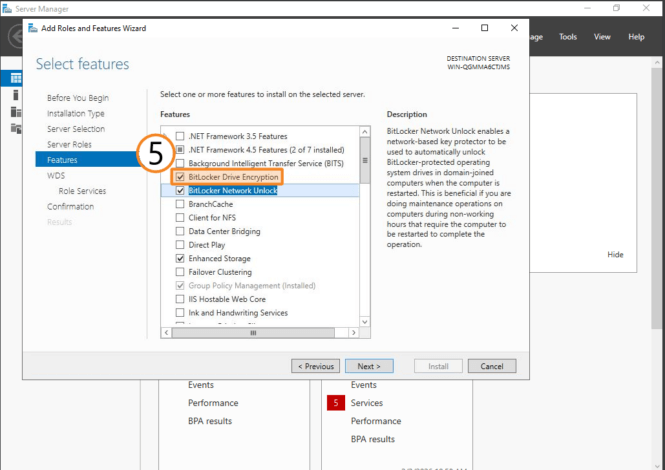Open the Server Roles step
Viewport: 665px width, 470px height.
point(69,145)
